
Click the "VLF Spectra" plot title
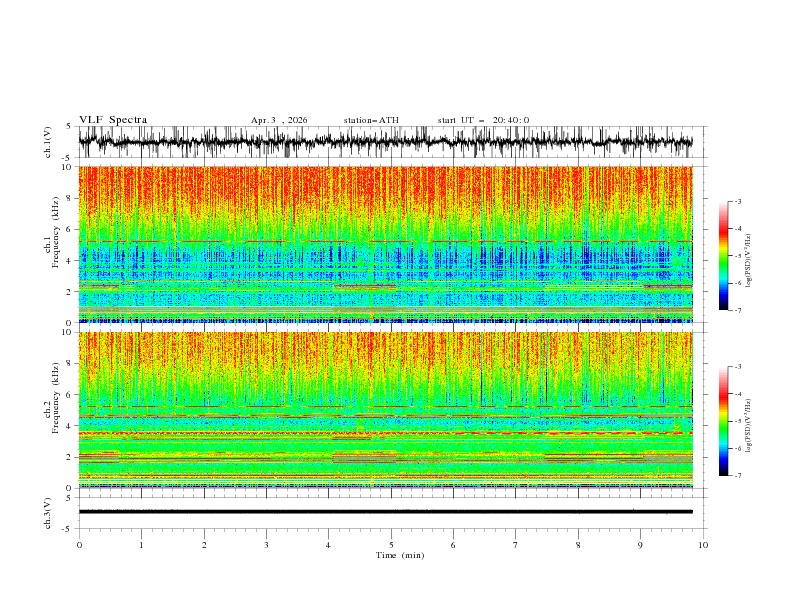(113, 120)
